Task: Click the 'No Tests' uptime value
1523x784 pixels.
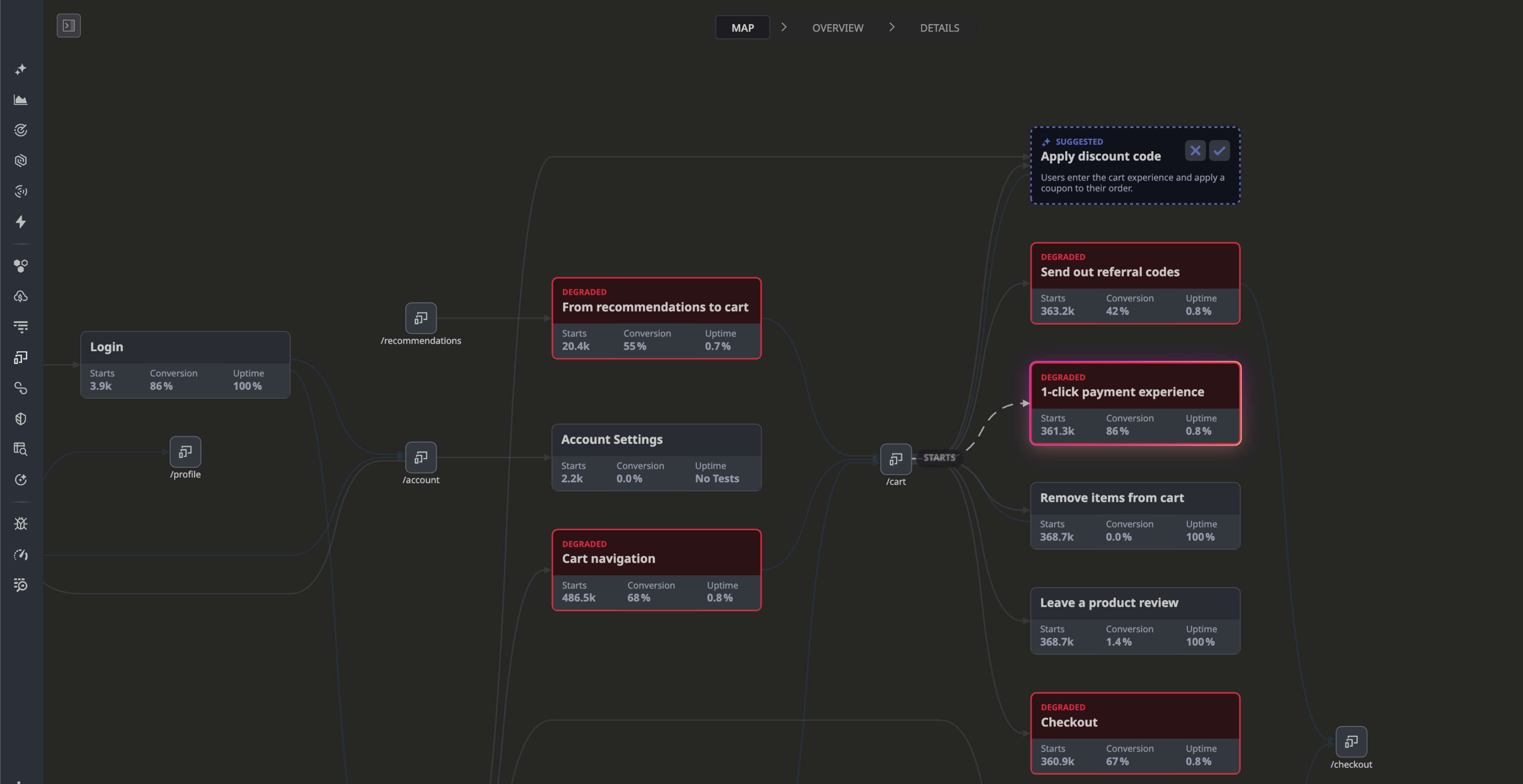Action: click(x=717, y=479)
